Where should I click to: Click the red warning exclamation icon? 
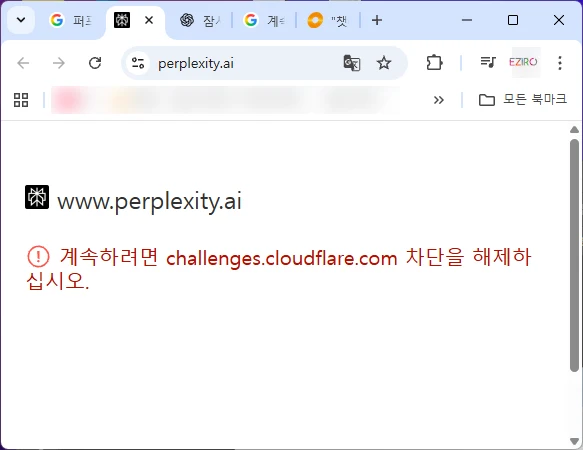pyautogui.click(x=38, y=257)
